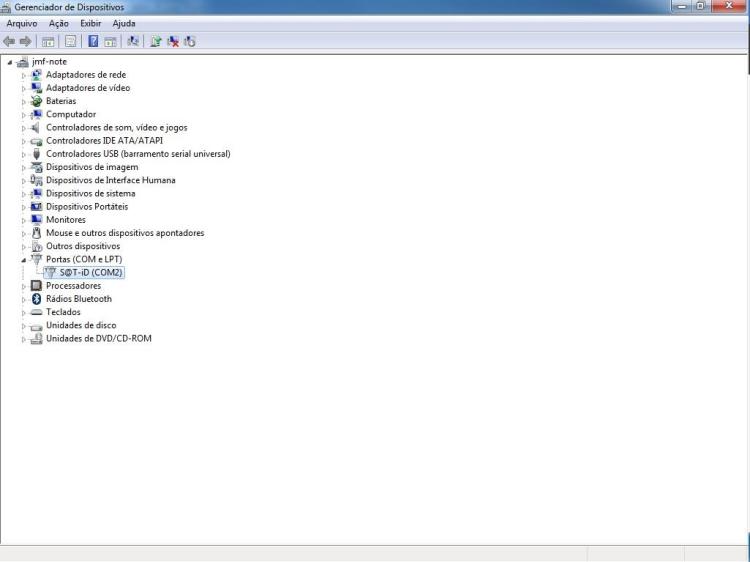Click the Monitores display icon
Image resolution: width=750 pixels, height=562 pixels.
36,220
